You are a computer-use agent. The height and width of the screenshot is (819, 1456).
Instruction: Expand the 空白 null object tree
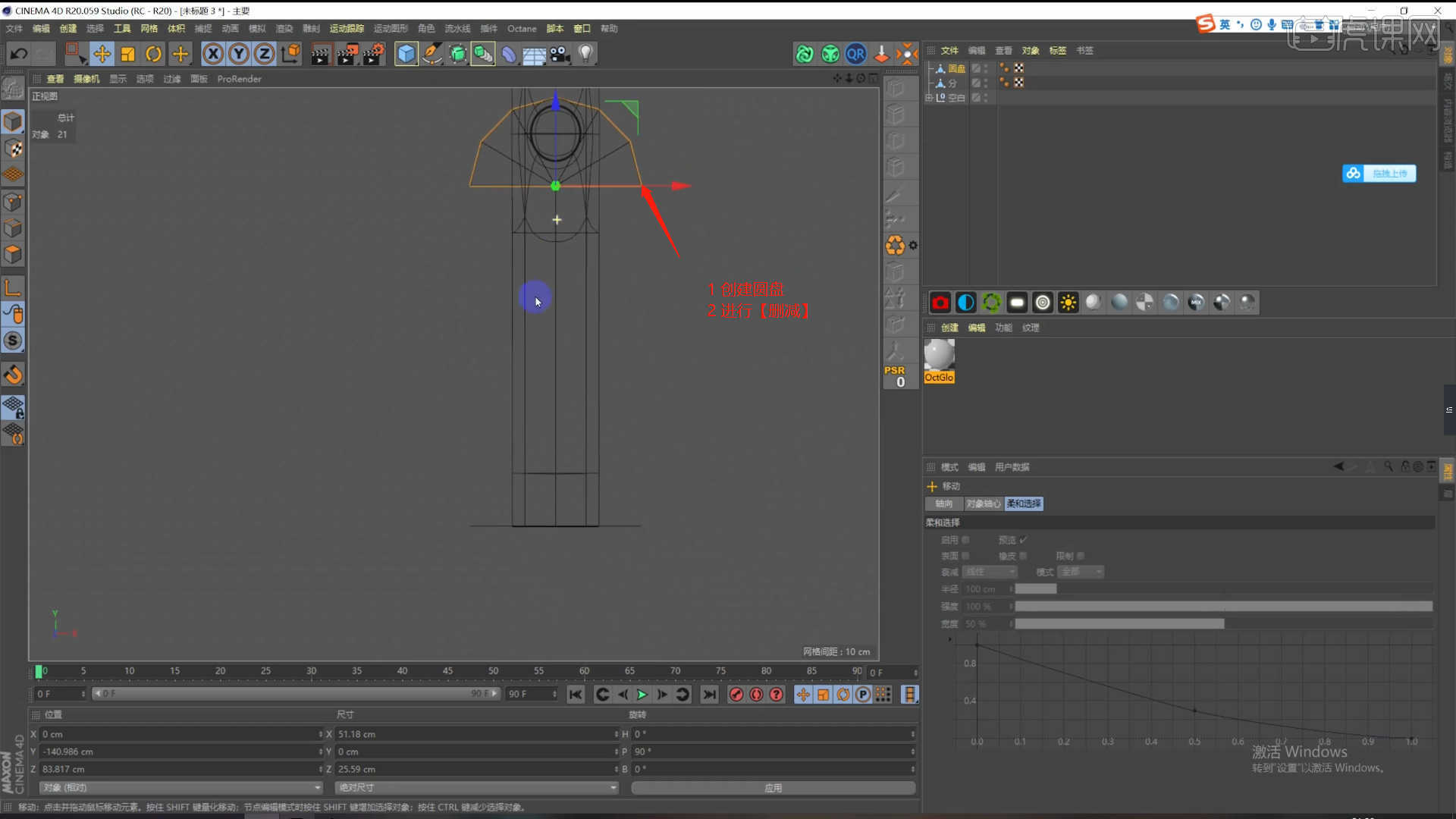click(929, 98)
